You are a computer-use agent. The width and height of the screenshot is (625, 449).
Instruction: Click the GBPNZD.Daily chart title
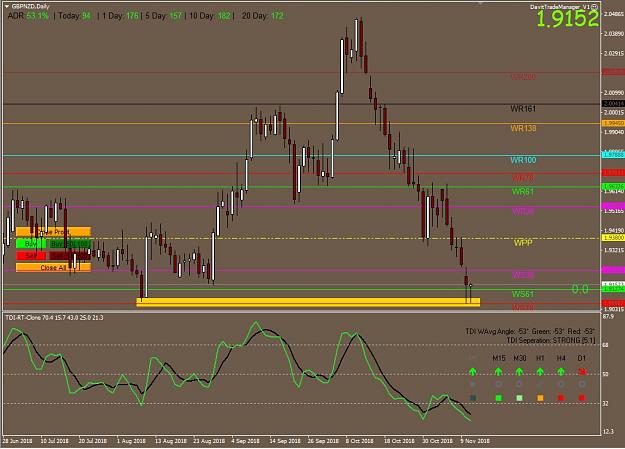(31, 6)
